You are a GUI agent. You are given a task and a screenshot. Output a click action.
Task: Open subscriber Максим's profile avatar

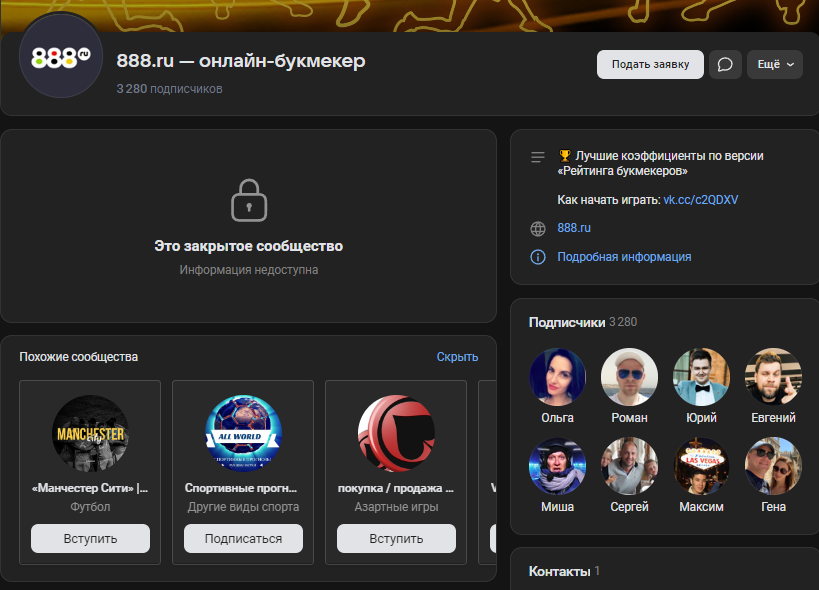(701, 466)
